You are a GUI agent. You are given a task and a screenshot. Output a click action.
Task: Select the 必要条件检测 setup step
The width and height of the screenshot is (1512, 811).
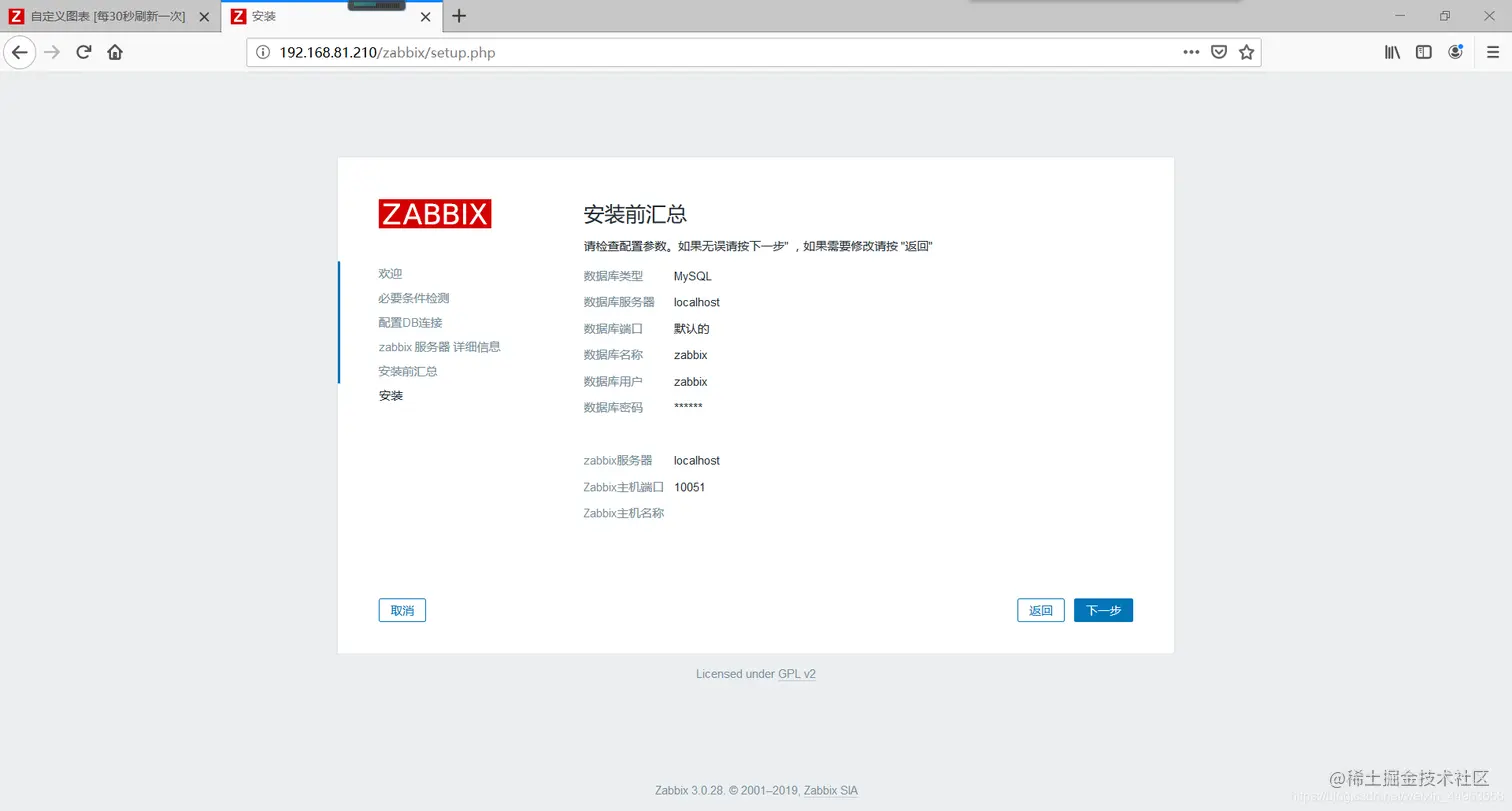coord(414,298)
